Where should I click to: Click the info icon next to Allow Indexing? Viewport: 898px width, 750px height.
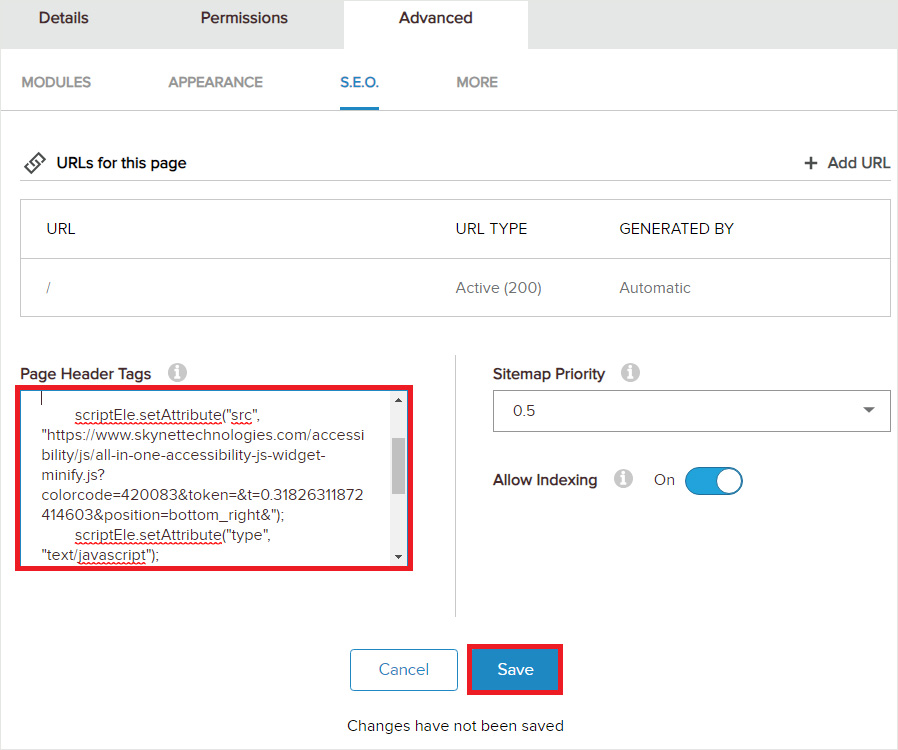point(624,479)
